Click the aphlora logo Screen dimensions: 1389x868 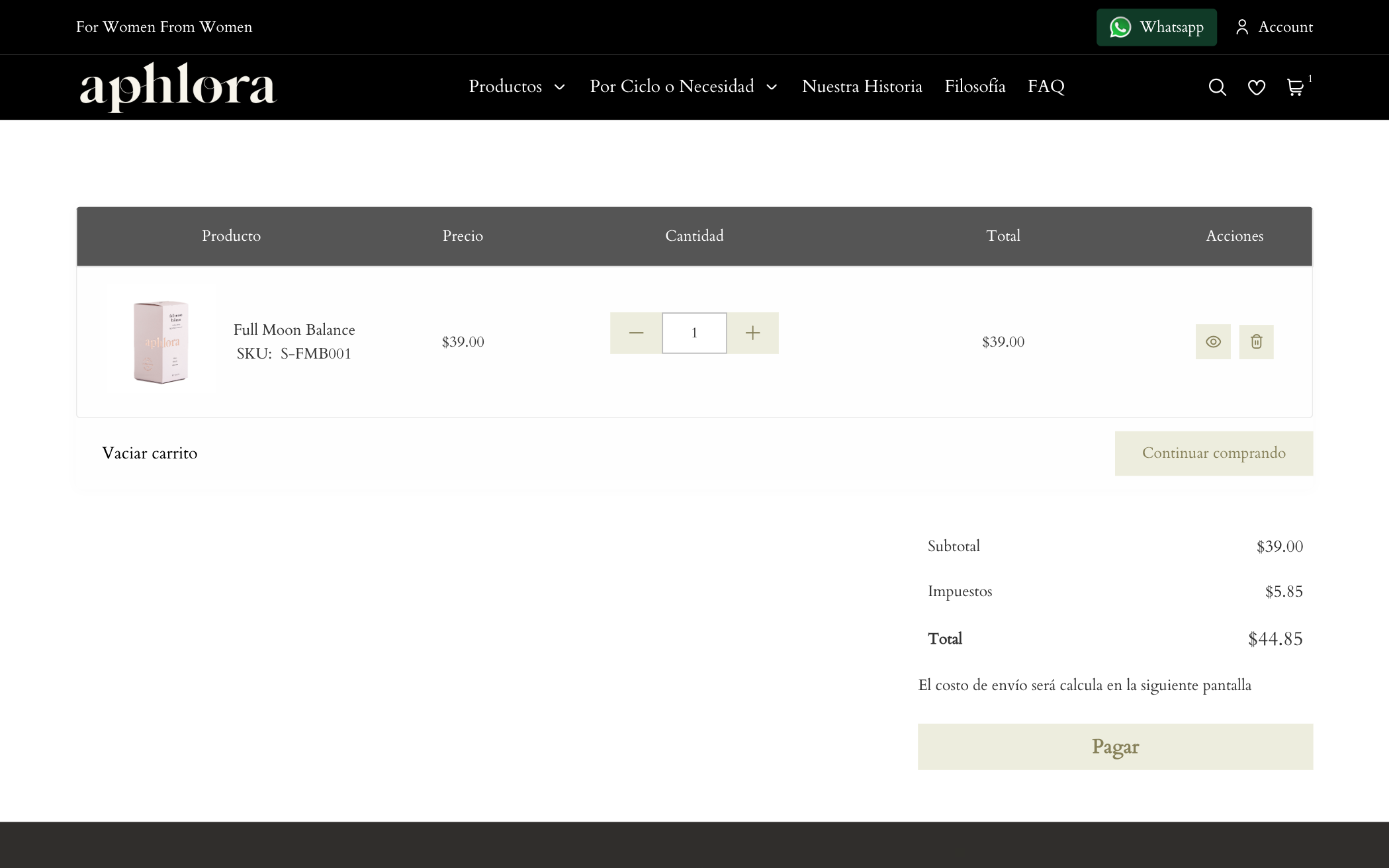pyautogui.click(x=177, y=87)
